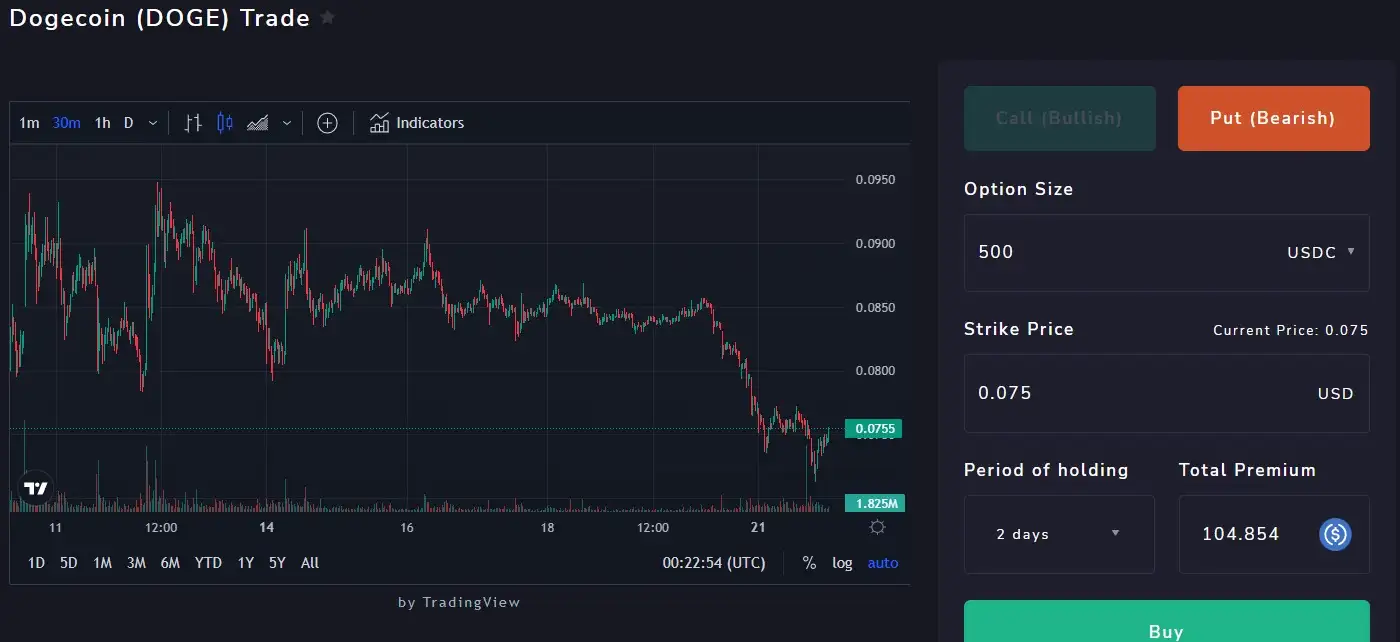Open chart settings gear icon

tap(877, 528)
